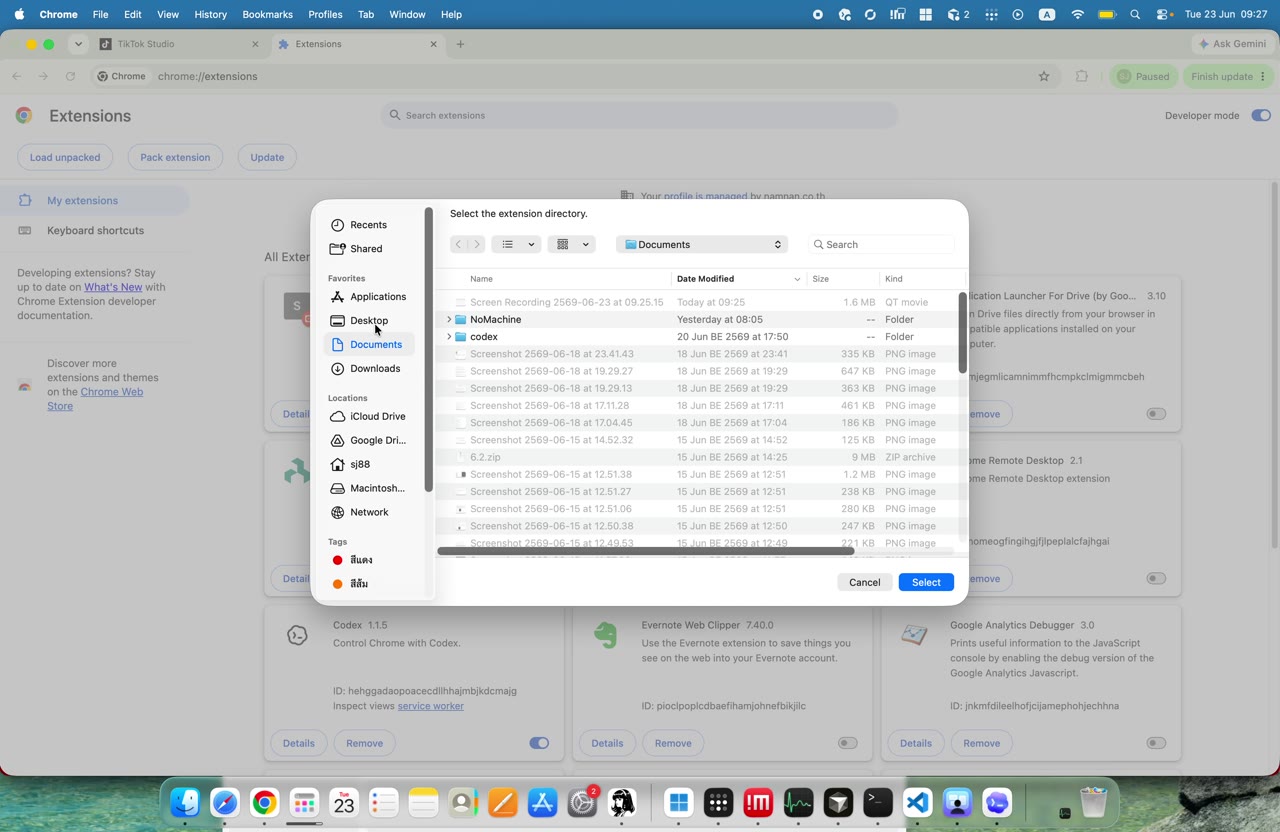
Task: Bookmark this page with star icon
Action: coord(1044,76)
